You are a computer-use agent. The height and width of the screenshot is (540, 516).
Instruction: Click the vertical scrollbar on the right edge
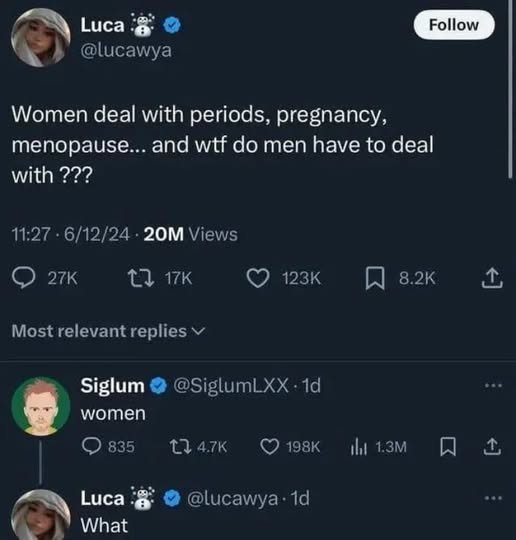click(x=510, y=90)
